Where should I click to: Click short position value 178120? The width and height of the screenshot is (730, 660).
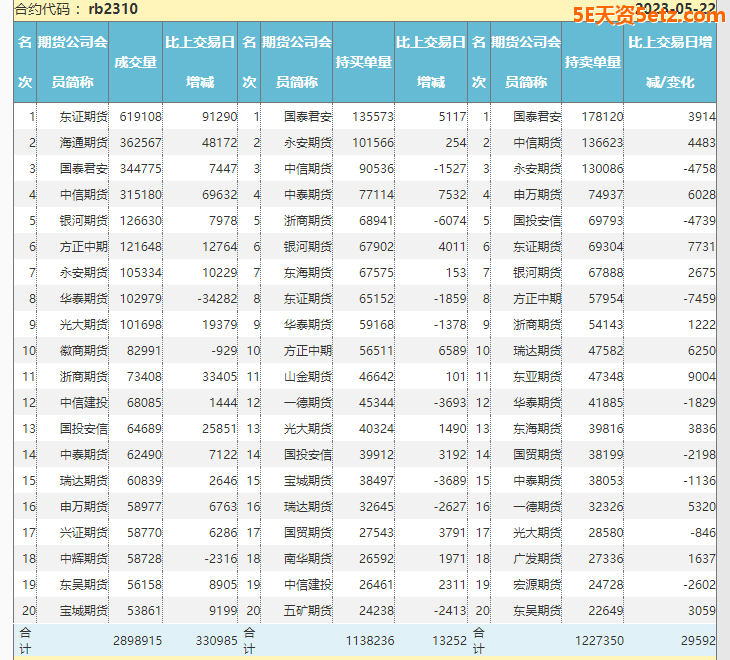pyautogui.click(x=602, y=117)
